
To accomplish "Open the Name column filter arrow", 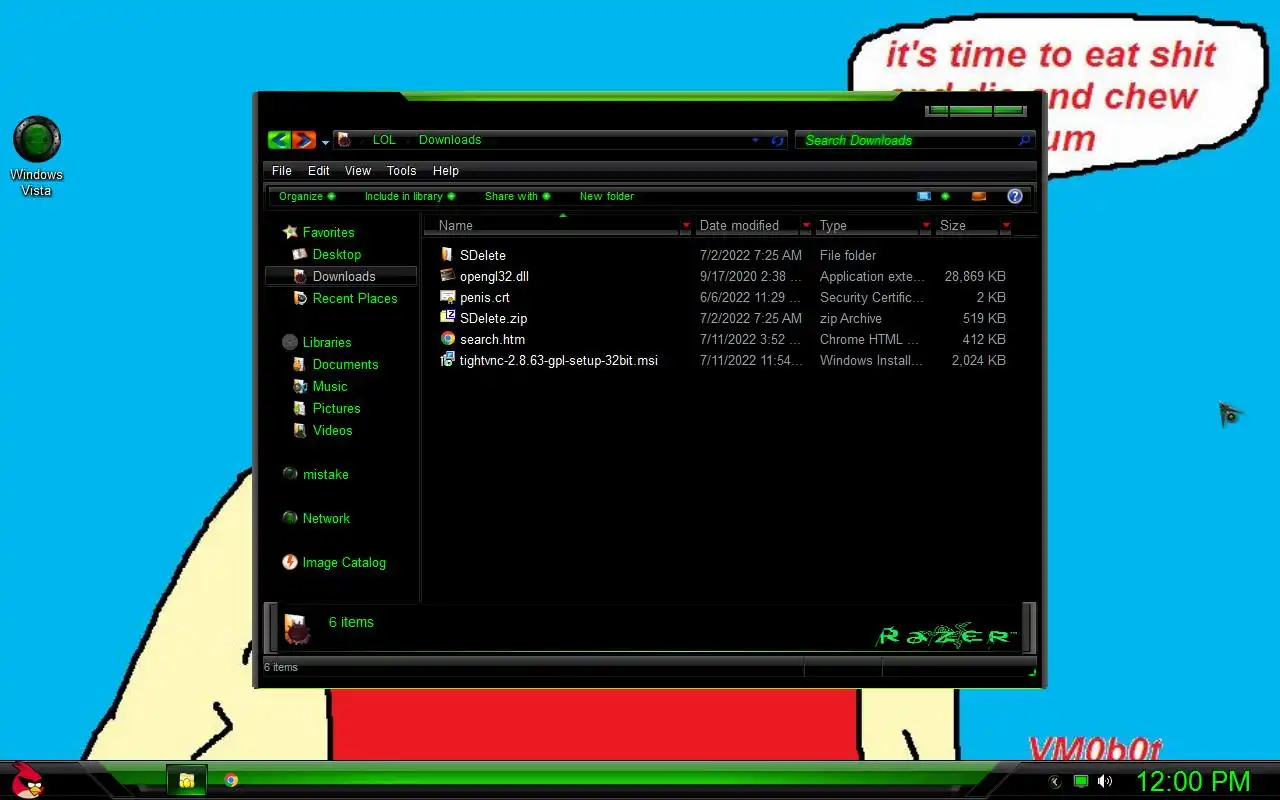I will 686,226.
